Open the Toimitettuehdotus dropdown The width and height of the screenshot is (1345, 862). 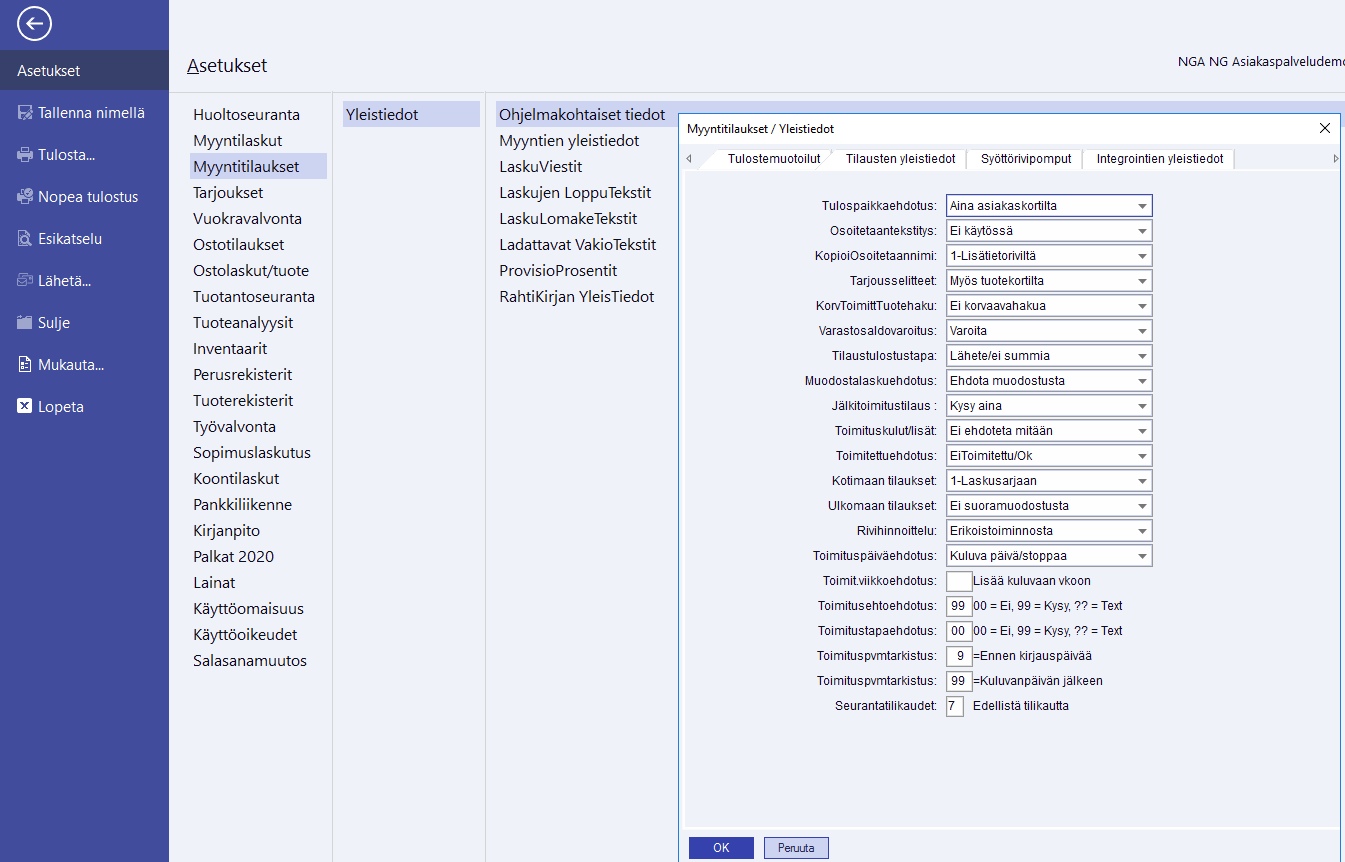coord(1049,456)
